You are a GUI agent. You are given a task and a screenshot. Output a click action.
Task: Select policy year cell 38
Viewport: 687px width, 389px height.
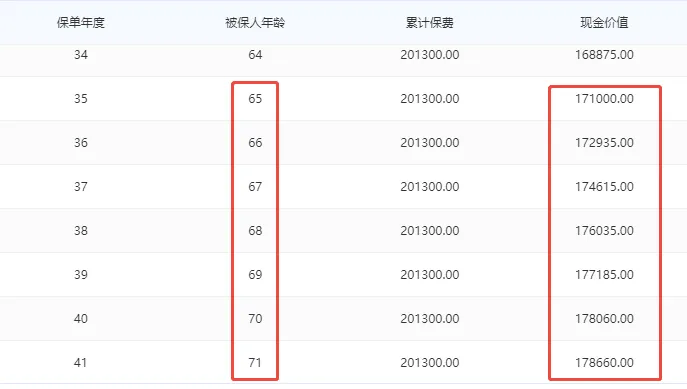[81, 231]
